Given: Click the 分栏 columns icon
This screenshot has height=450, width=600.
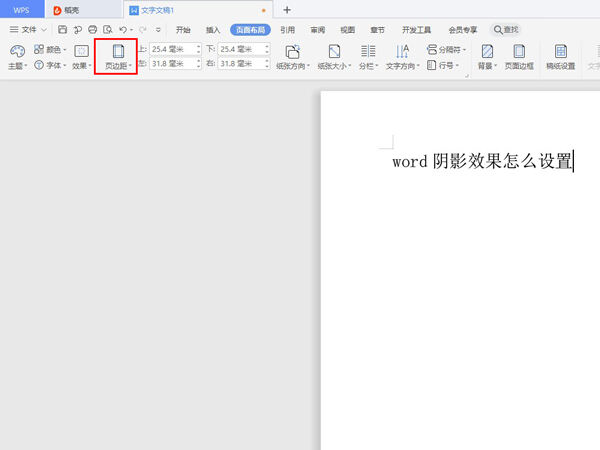Looking at the screenshot, I should [368, 51].
